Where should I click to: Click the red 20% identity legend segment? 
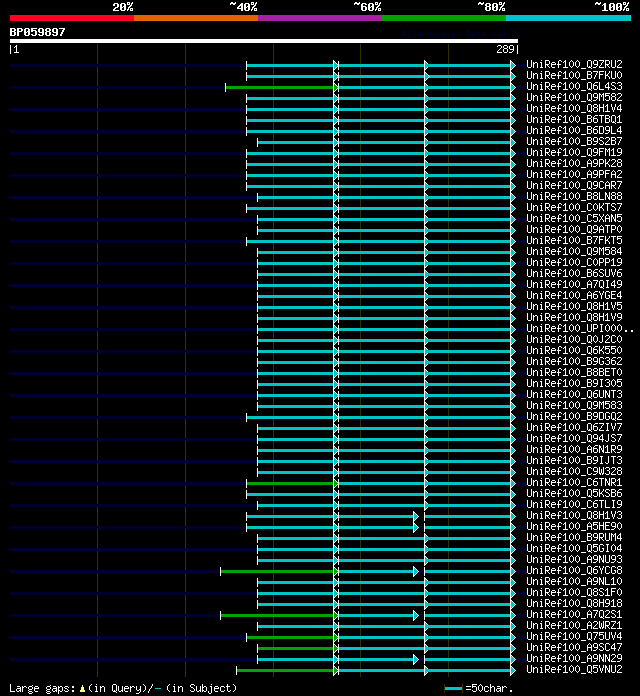pos(72,18)
